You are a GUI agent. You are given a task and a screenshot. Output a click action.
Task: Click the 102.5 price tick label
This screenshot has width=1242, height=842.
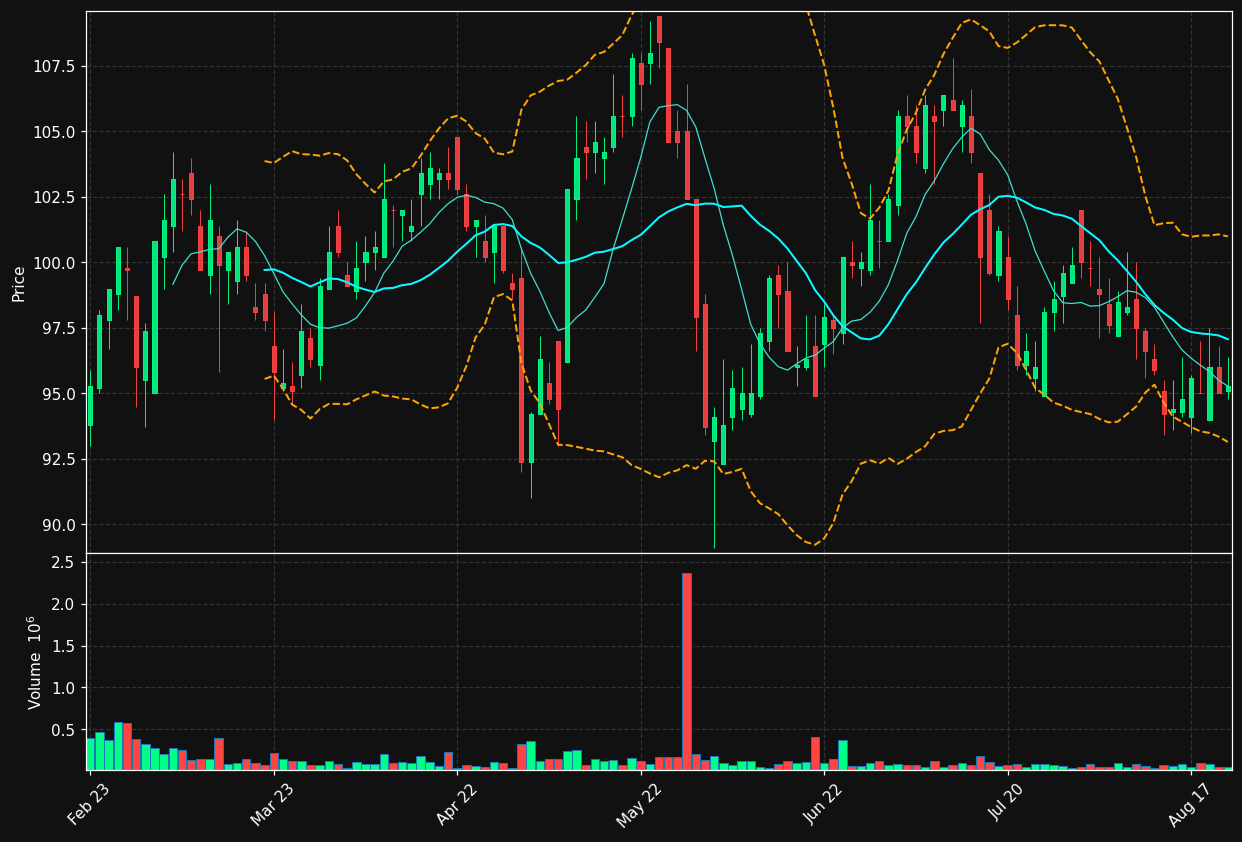click(53, 198)
